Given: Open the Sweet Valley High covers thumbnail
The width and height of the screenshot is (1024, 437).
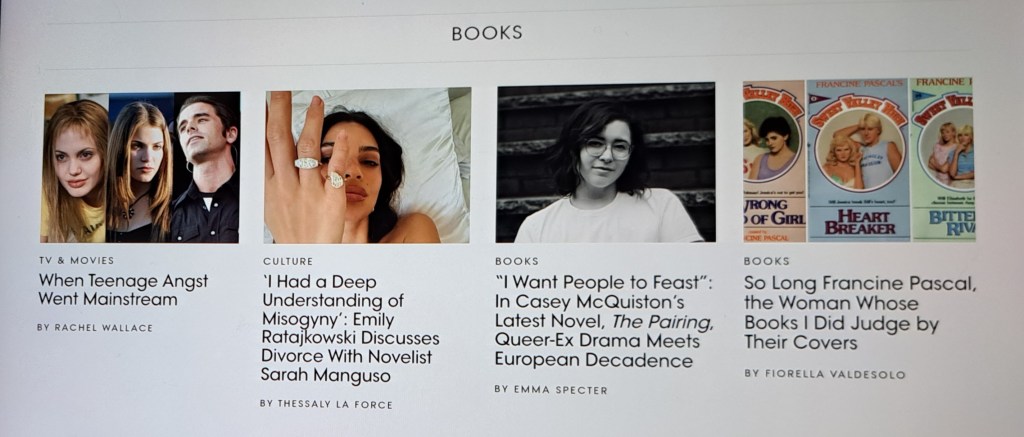Looking at the screenshot, I should (859, 160).
